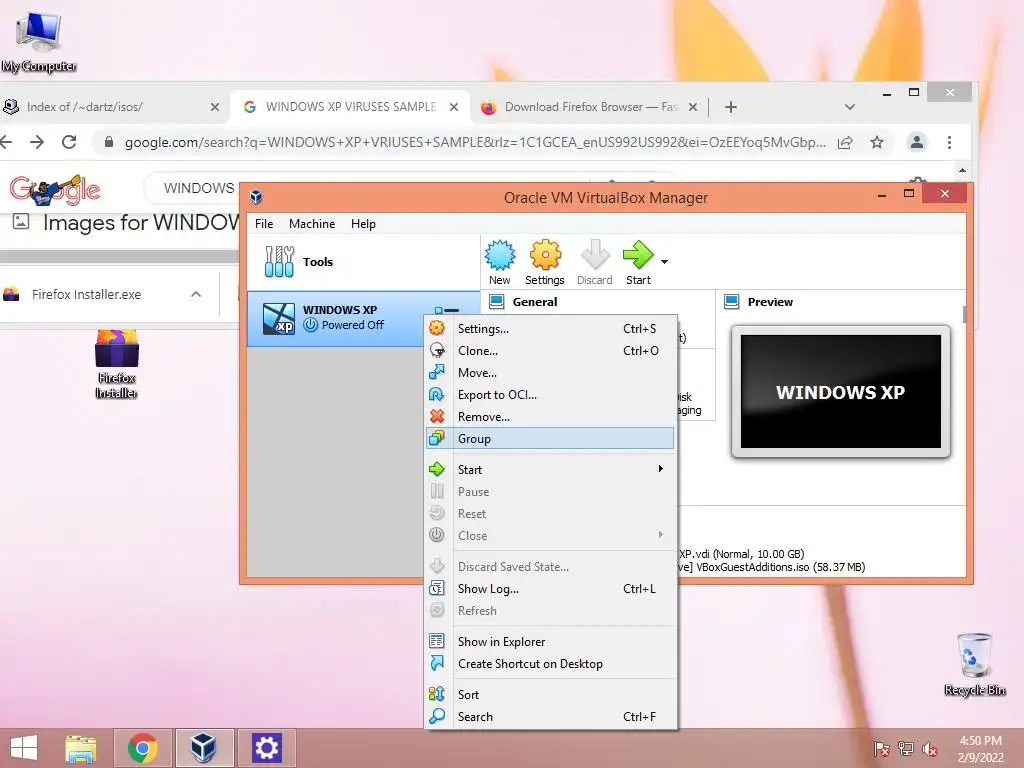Click the Chrome address bar URL
This screenshot has height=768, width=1024.
(475, 142)
